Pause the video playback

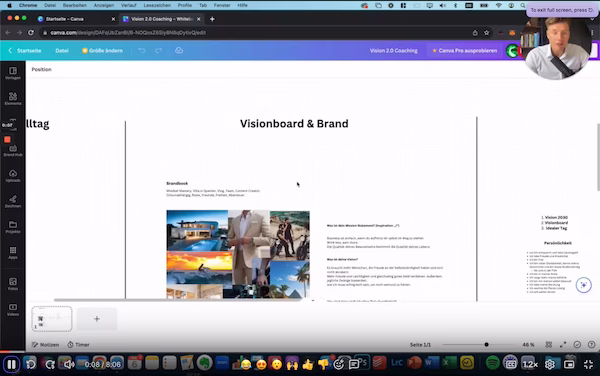coord(11,364)
